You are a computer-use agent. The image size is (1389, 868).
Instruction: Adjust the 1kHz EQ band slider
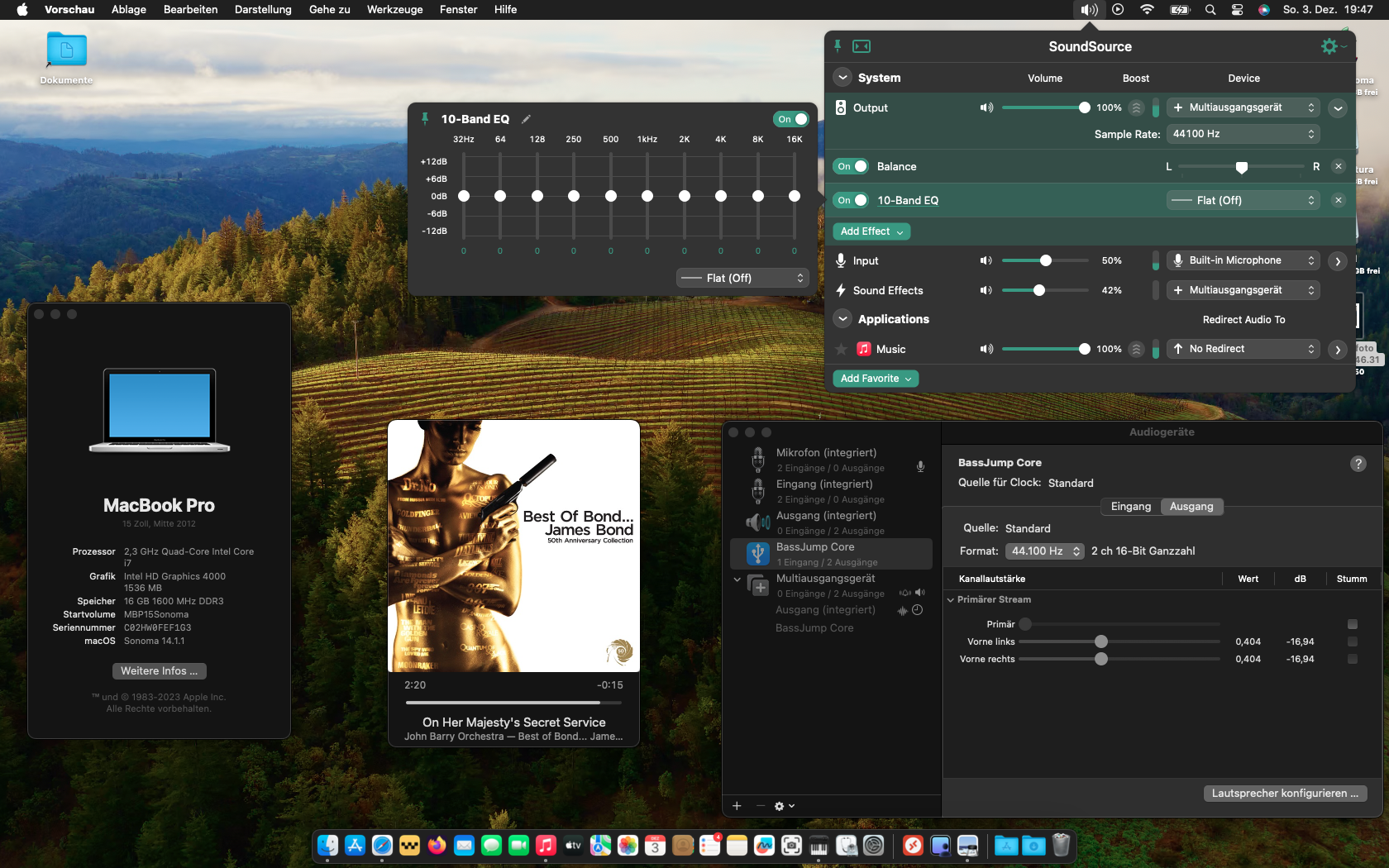point(647,196)
